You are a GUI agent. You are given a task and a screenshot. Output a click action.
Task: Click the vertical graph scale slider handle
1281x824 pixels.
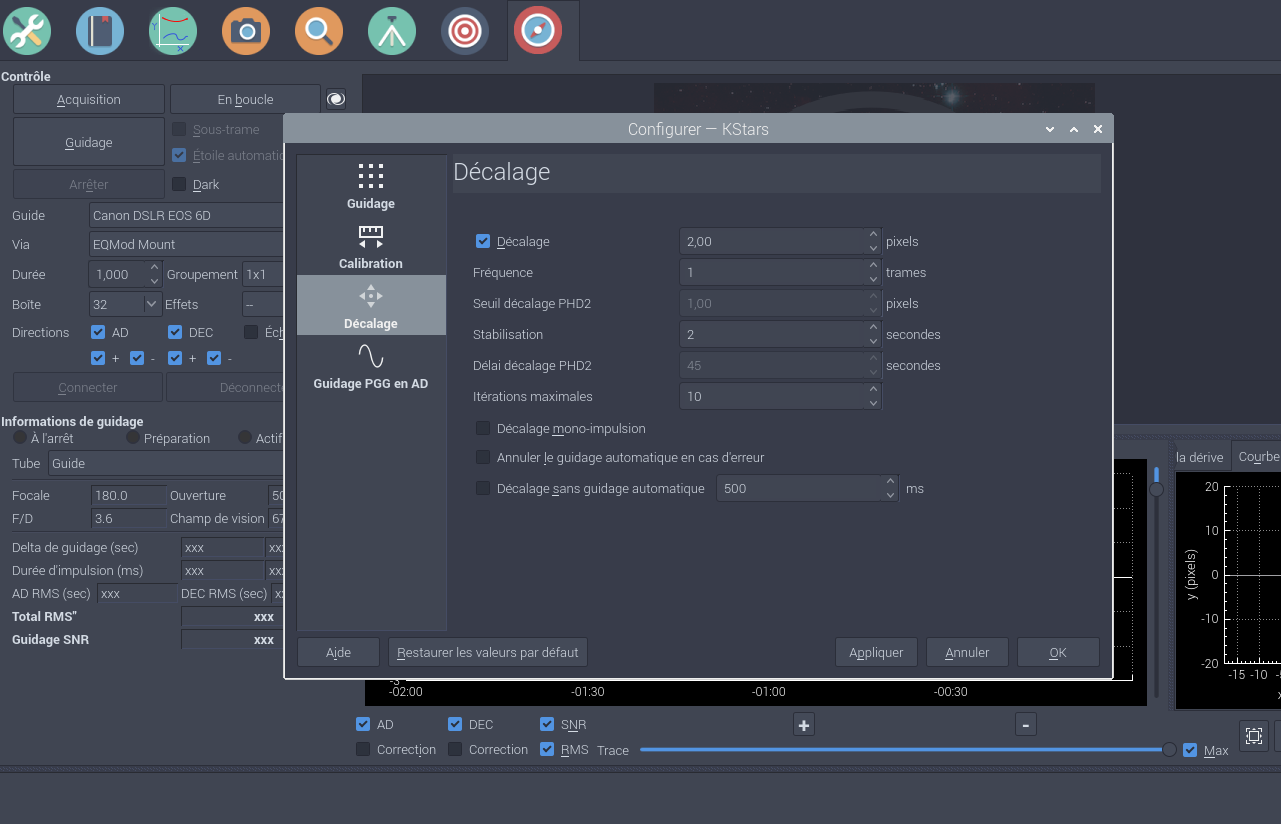pyautogui.click(x=1156, y=489)
